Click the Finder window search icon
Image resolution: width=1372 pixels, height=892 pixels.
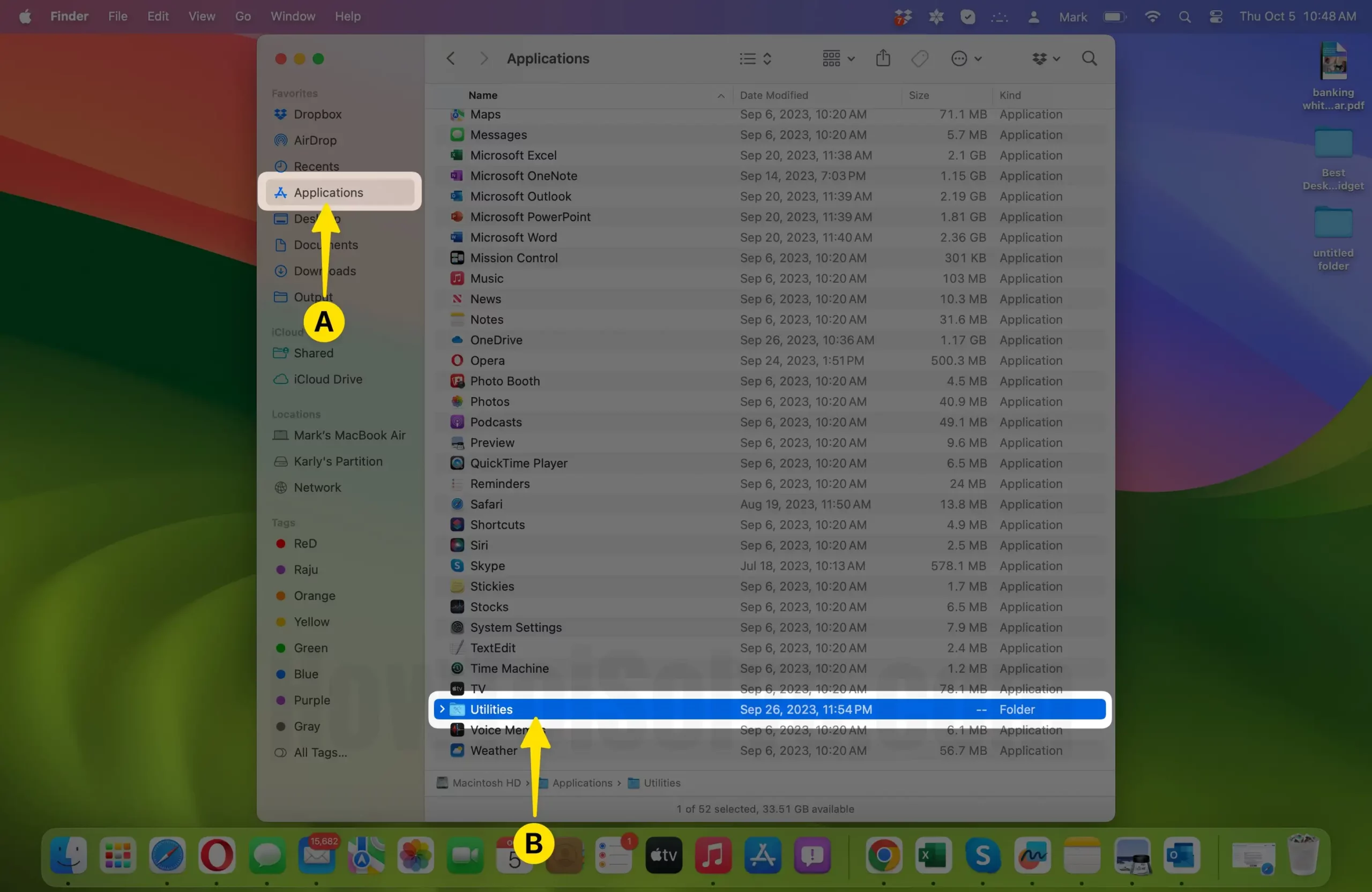click(x=1089, y=58)
